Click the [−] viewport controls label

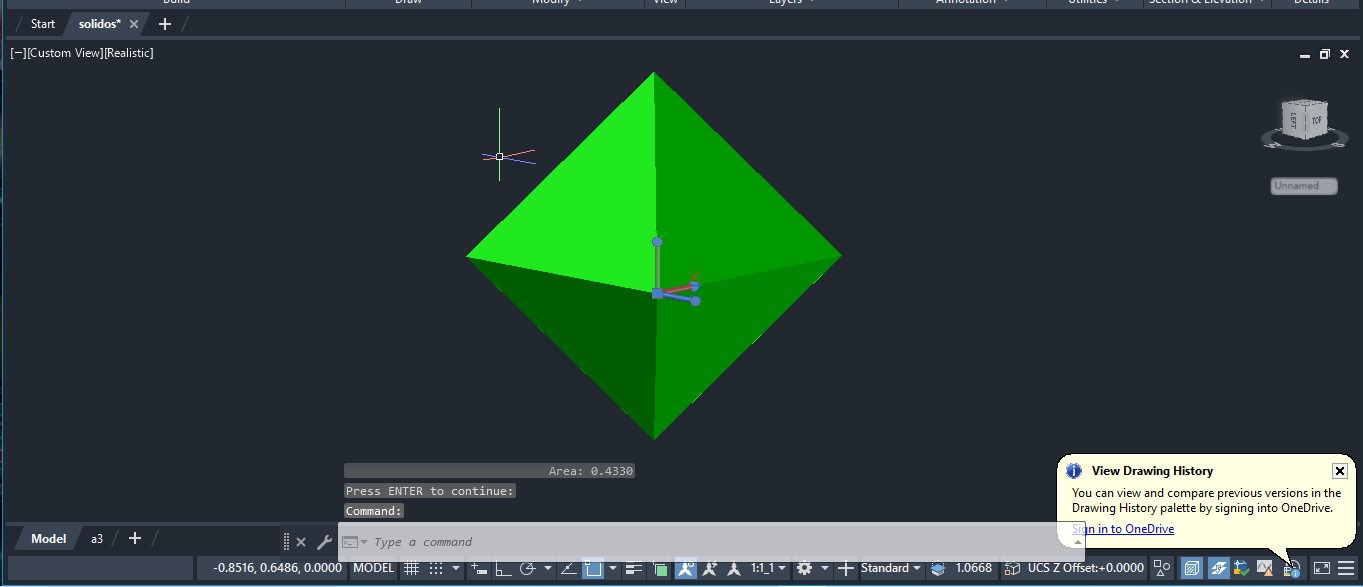(x=18, y=53)
